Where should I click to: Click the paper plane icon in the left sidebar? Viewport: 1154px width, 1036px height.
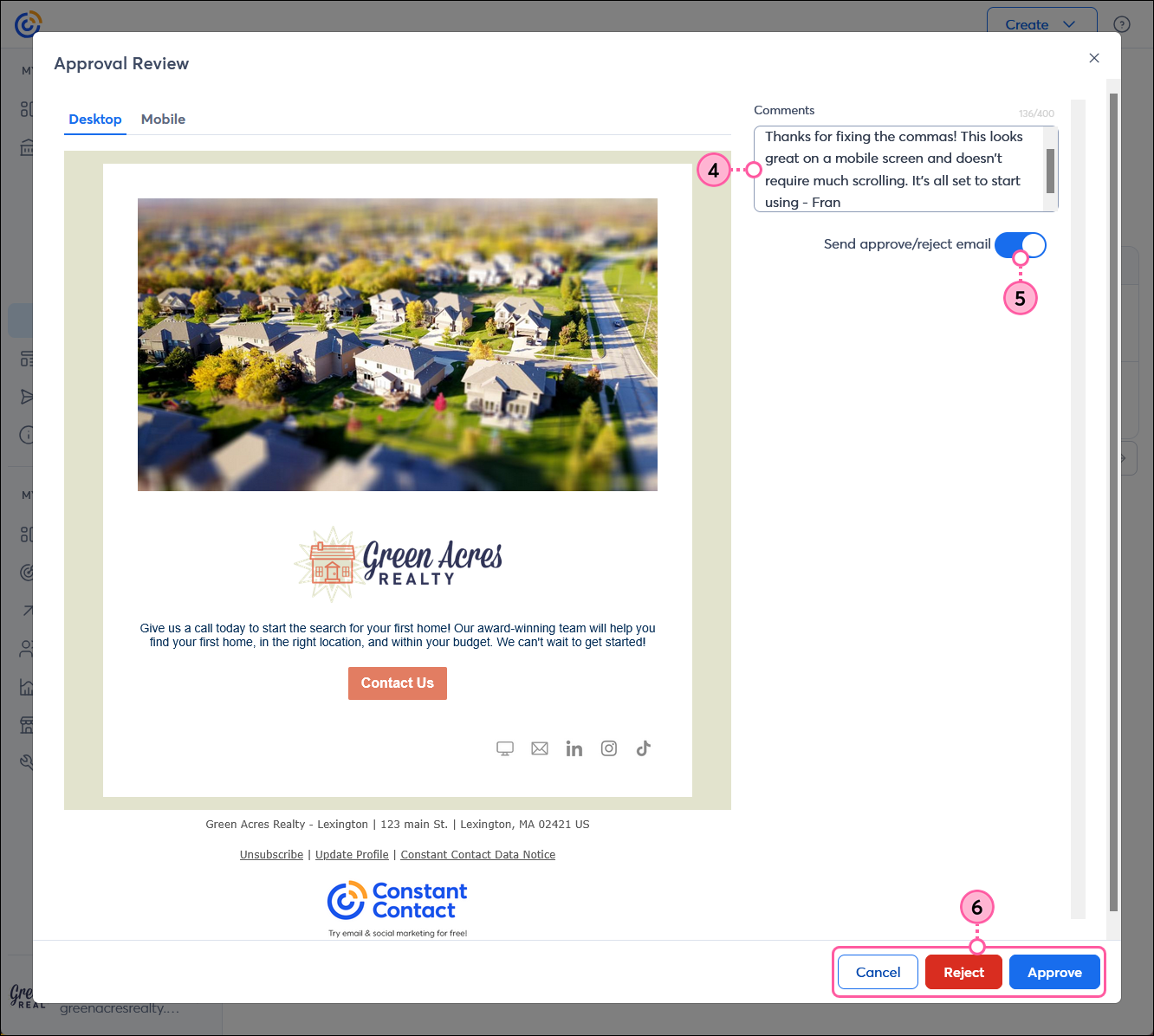pyautogui.click(x=28, y=397)
